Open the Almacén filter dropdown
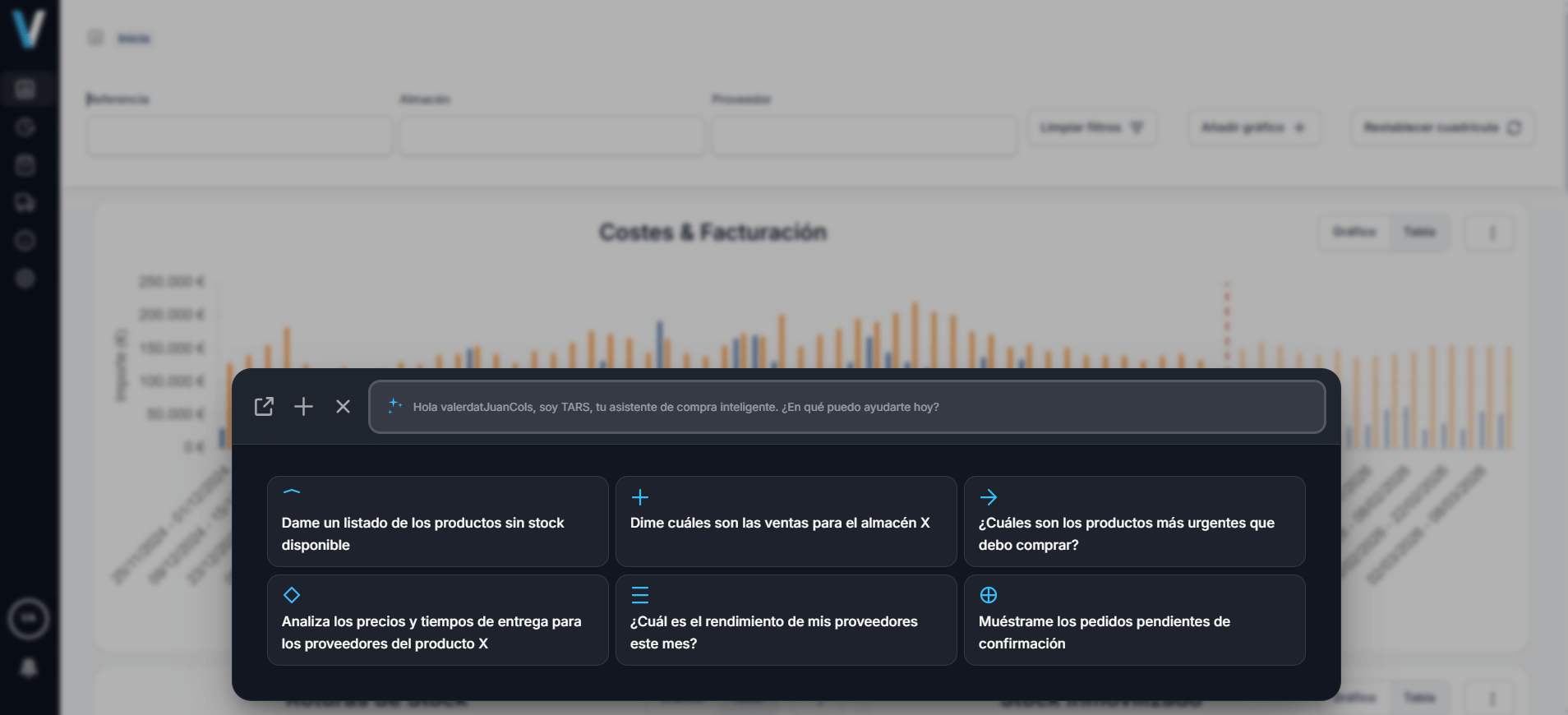The height and width of the screenshot is (715, 1568). pyautogui.click(x=551, y=135)
